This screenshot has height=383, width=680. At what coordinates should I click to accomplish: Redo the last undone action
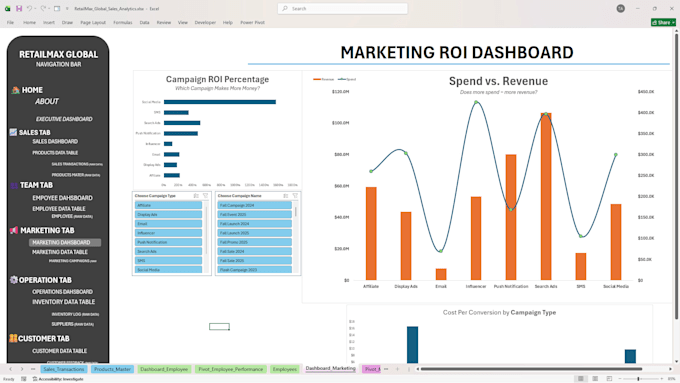click(x=42, y=8)
